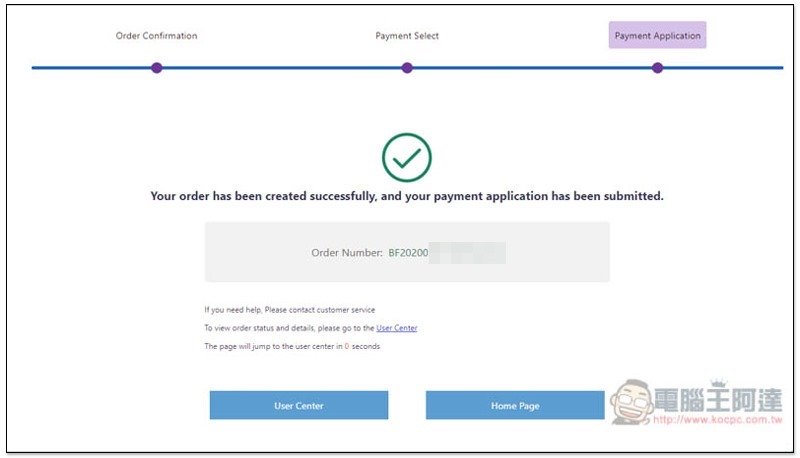800x458 pixels.
Task: Click the blurred order number value
Action: point(466,253)
